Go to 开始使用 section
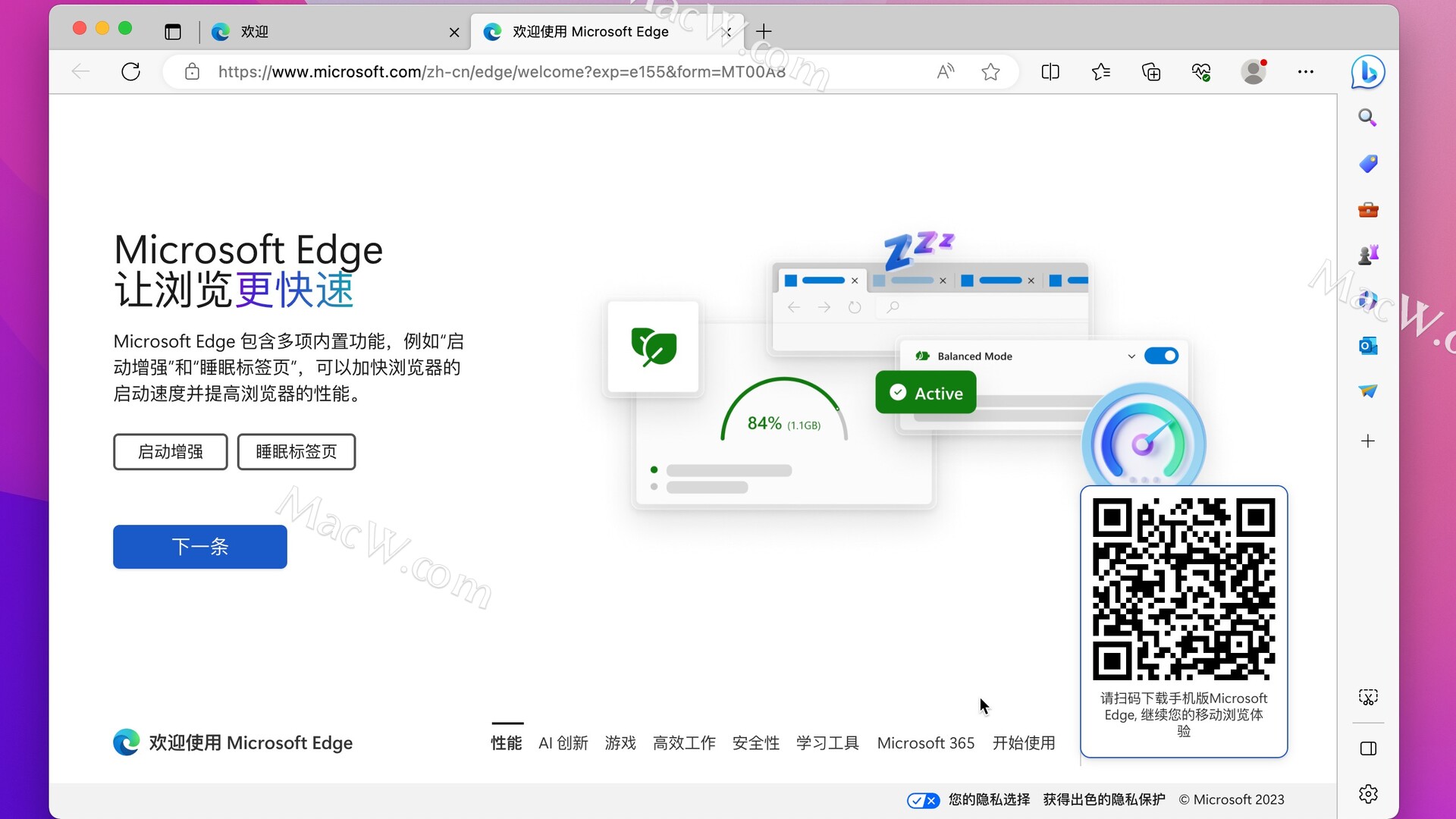Image resolution: width=1456 pixels, height=819 pixels. coord(1024,743)
